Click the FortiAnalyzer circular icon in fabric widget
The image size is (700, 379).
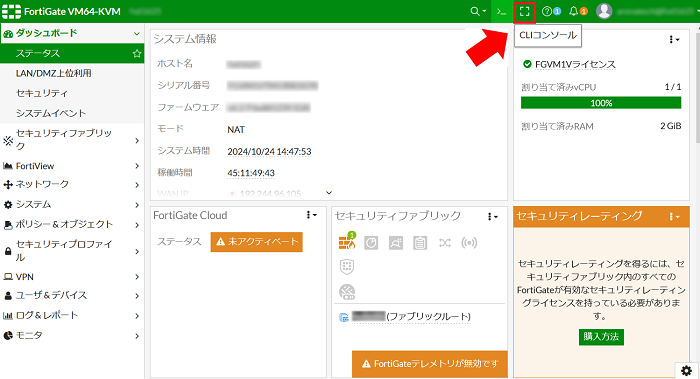click(x=371, y=243)
